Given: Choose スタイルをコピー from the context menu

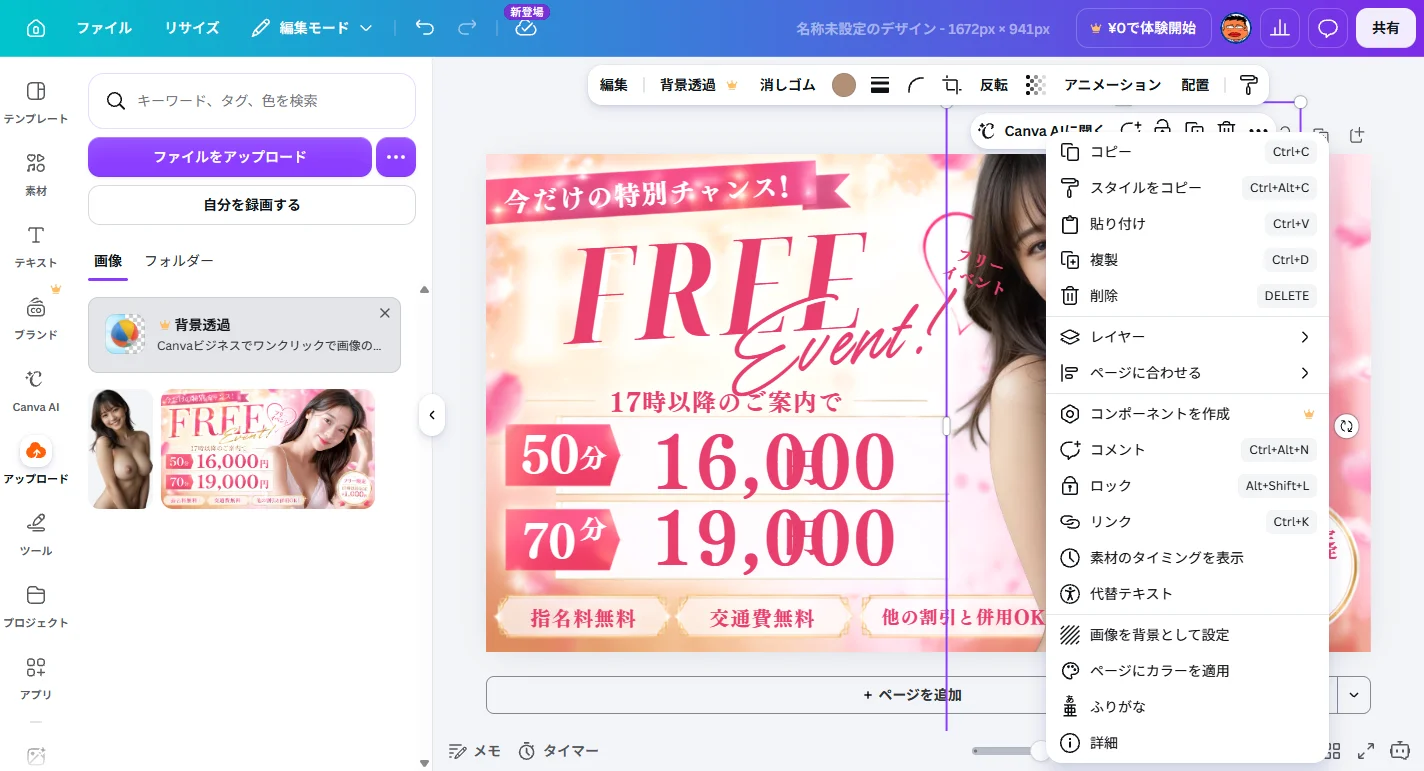Looking at the screenshot, I should (x=1187, y=188).
